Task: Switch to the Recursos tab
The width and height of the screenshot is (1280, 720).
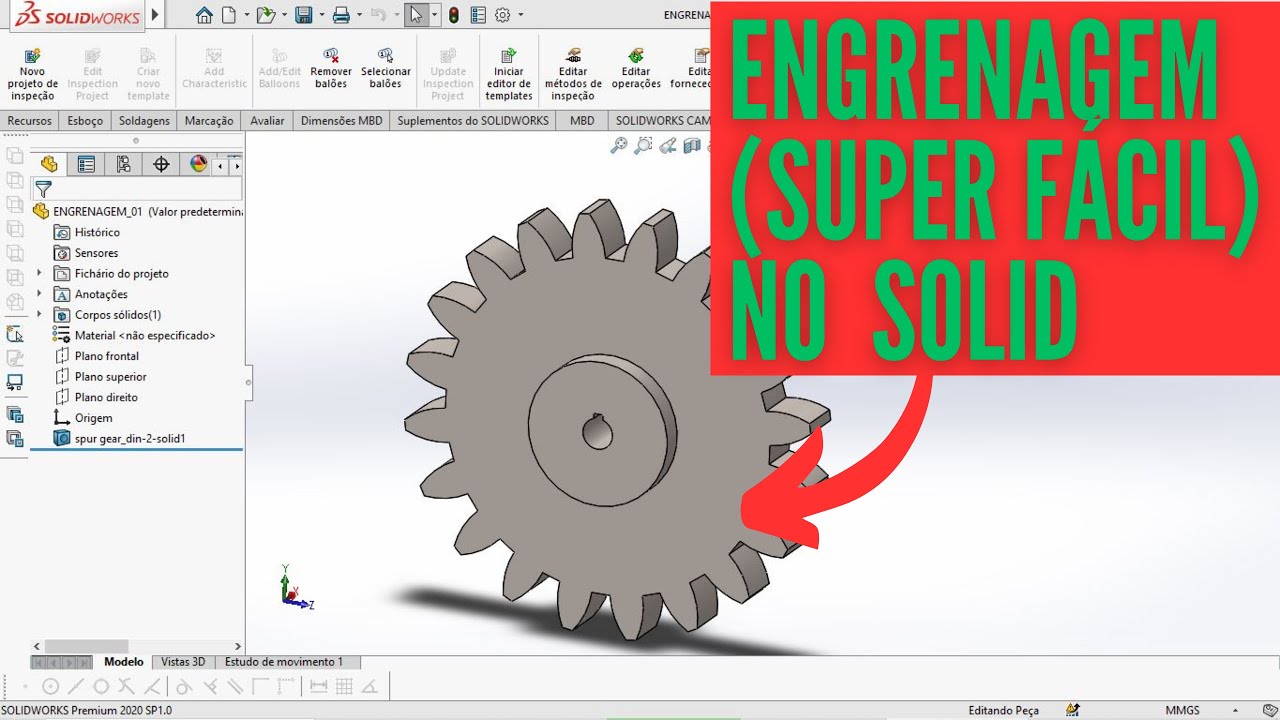Action: (29, 121)
